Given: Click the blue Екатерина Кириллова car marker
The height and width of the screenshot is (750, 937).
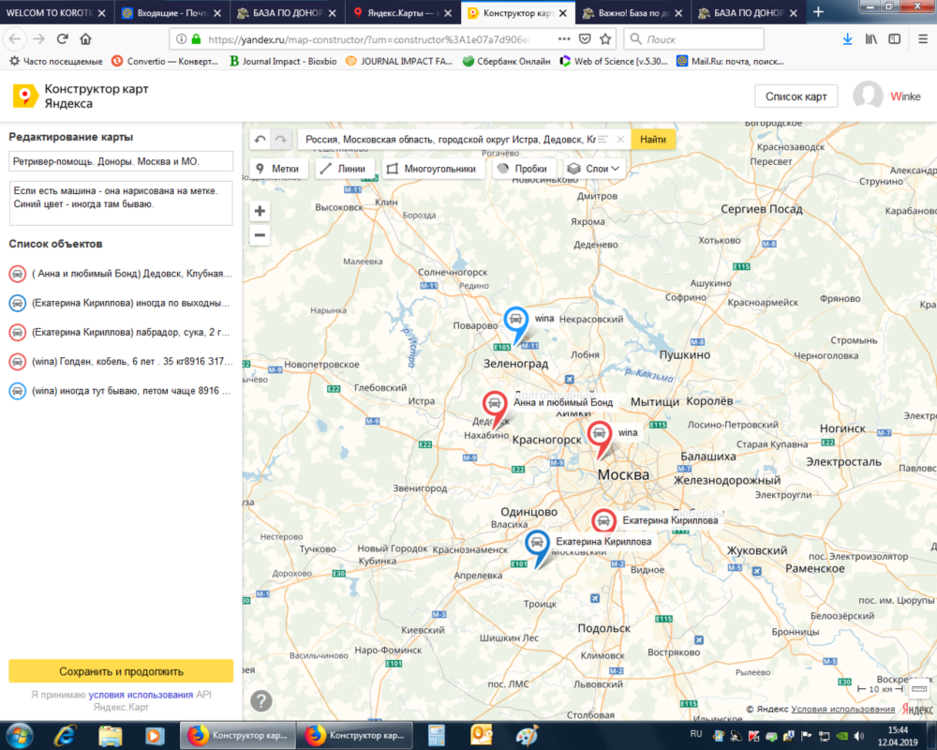Looking at the screenshot, I should [x=538, y=544].
